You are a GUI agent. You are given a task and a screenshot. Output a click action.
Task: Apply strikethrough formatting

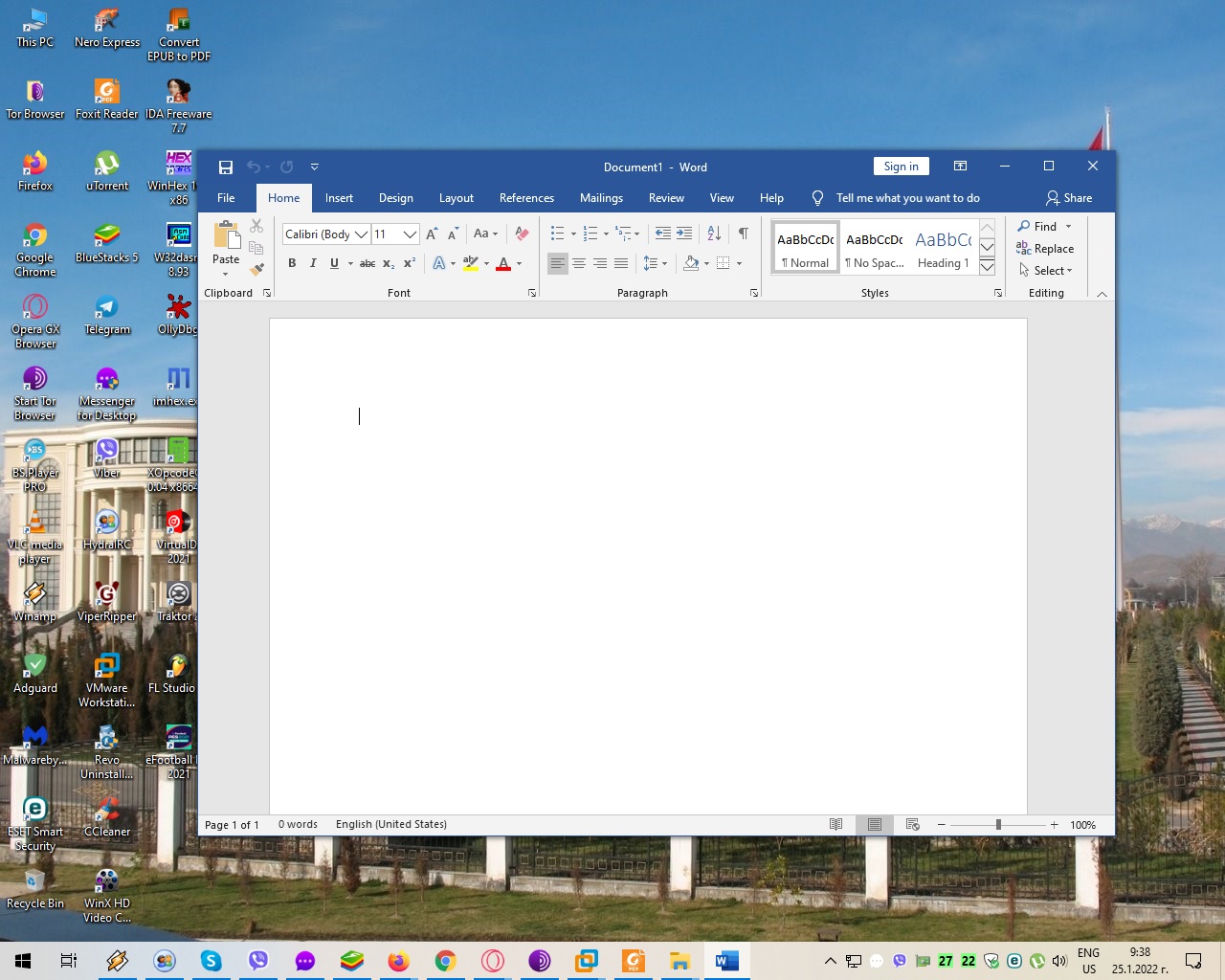(x=367, y=263)
